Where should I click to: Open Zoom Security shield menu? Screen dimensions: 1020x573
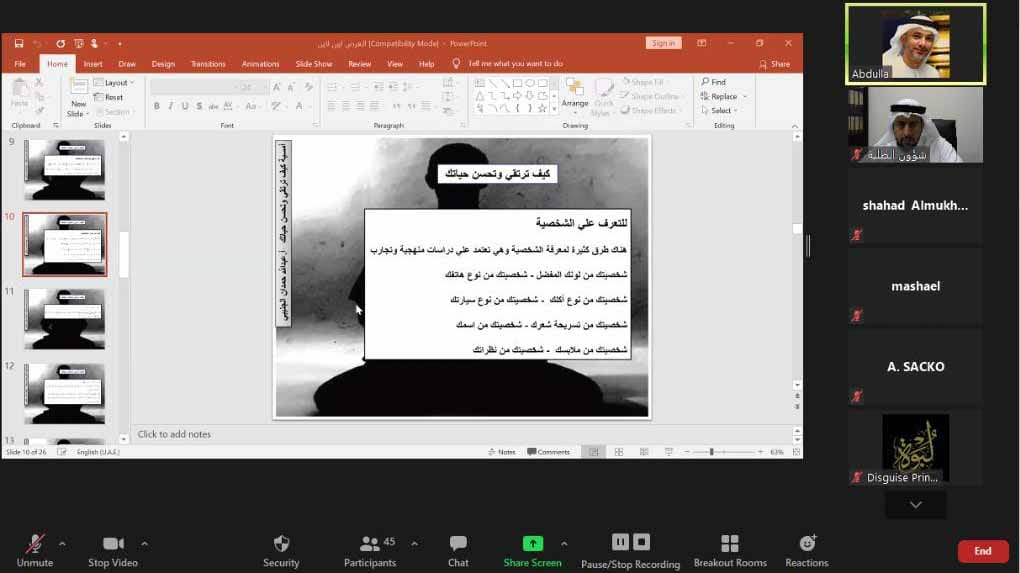pyautogui.click(x=281, y=551)
